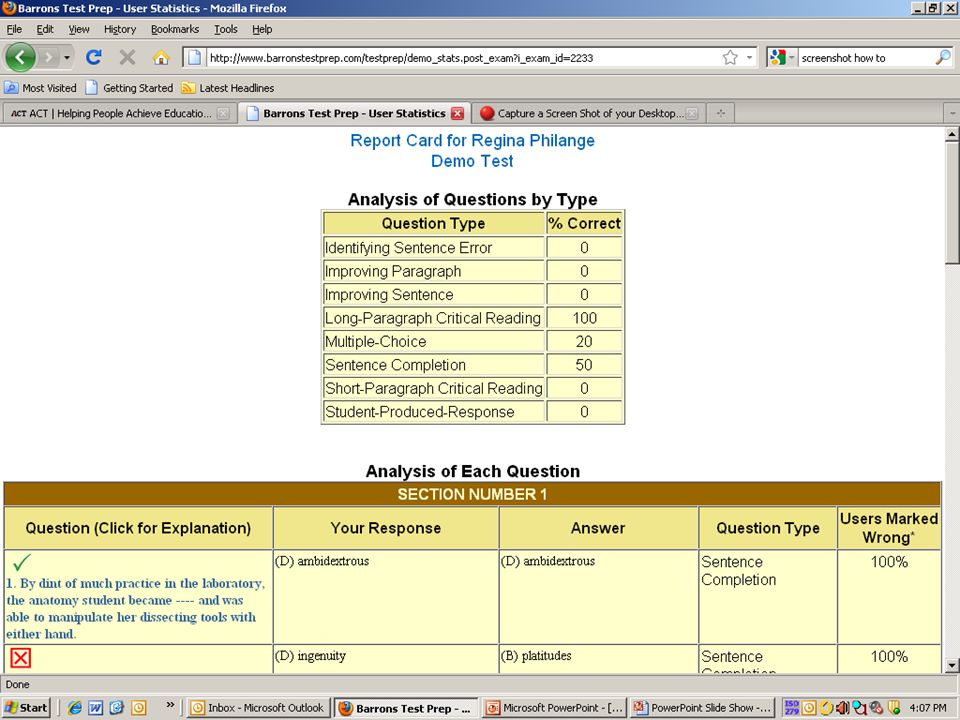960x720 pixels.
Task: Click the Sentence Completion type row
Action: 473,365
